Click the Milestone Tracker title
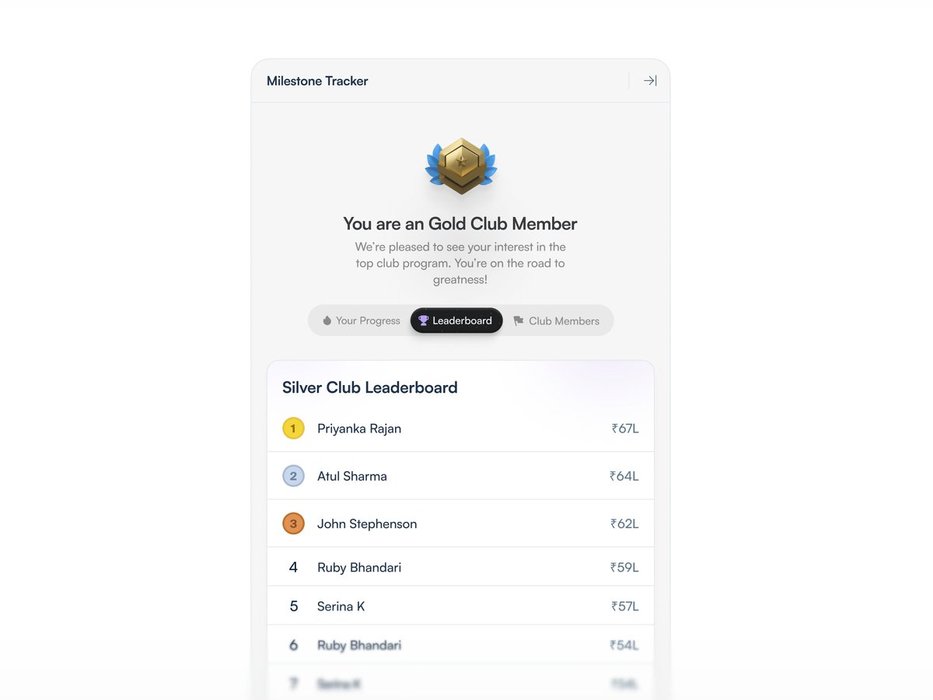Screen dimensions: 933x700 click(317, 81)
